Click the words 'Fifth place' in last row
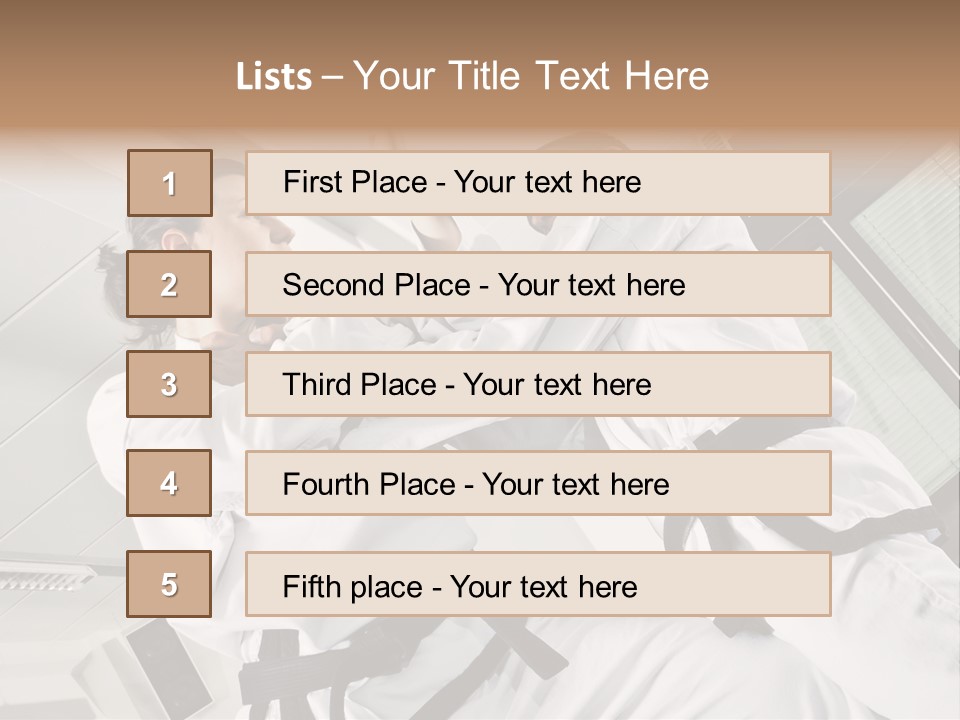960x720 pixels. coord(352,586)
